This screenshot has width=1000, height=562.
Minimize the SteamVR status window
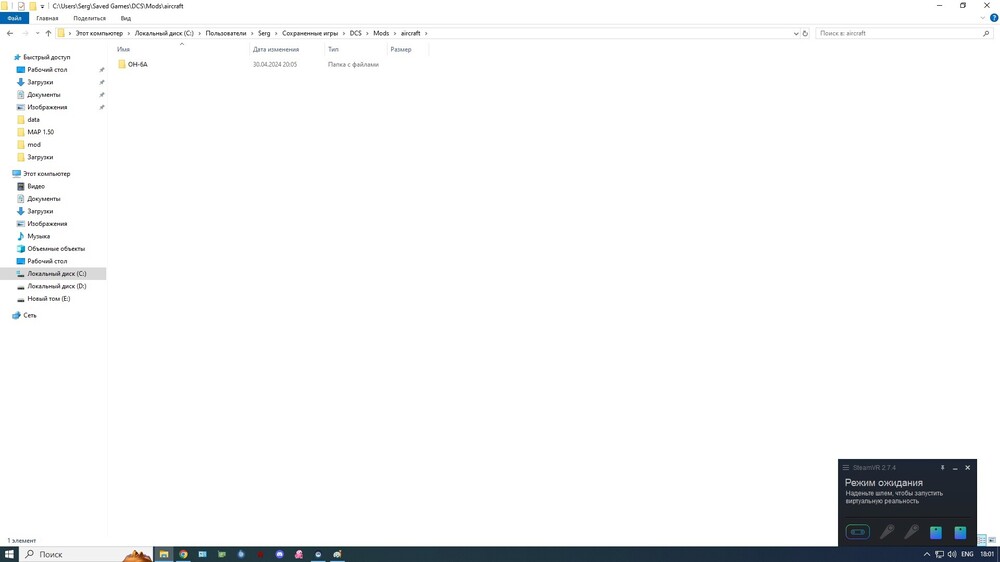[955, 468]
